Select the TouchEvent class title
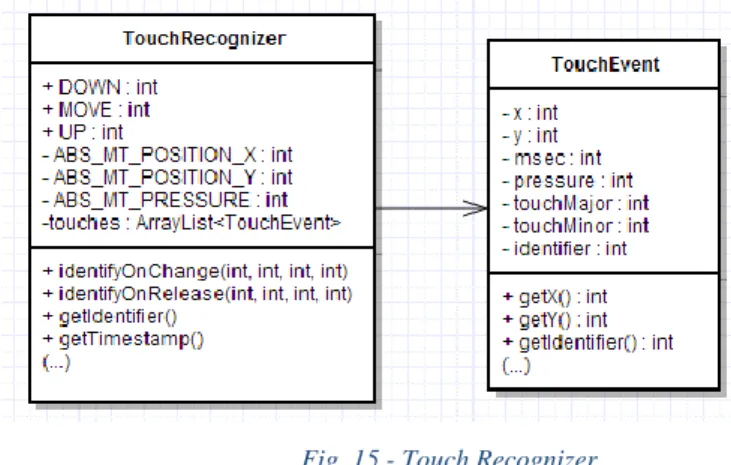The height and width of the screenshot is (465, 731). (606, 64)
